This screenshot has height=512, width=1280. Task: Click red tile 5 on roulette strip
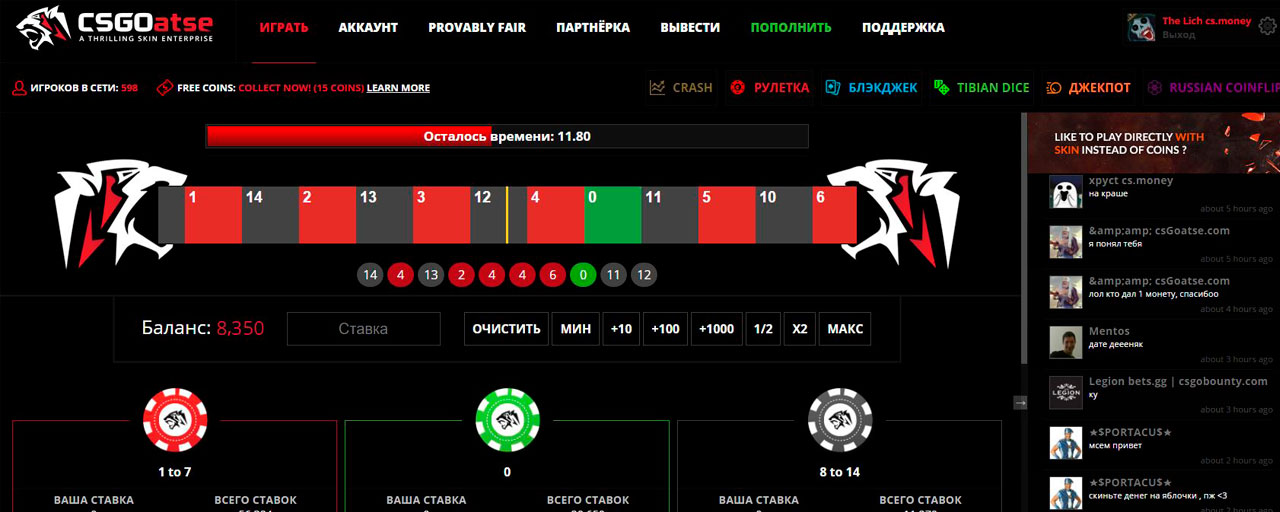coord(726,214)
